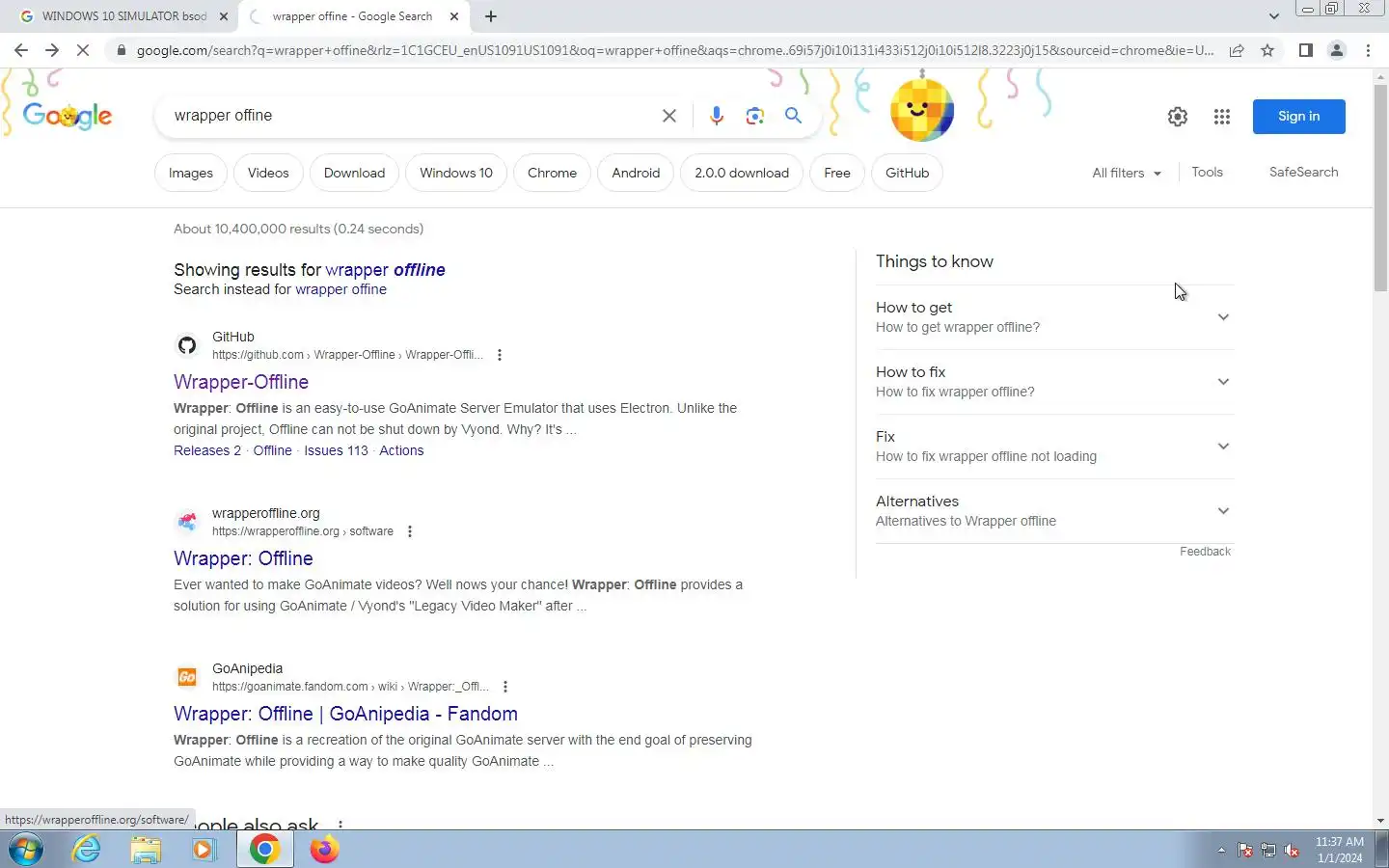1389x868 pixels.
Task: Select the Download filter chip
Action: [x=354, y=173]
